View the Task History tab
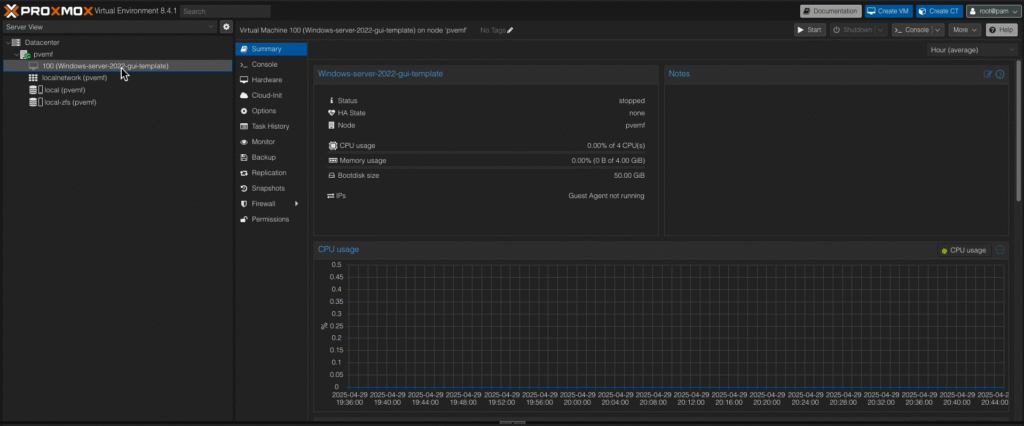Screen dimensions: 1024x426 point(271,126)
